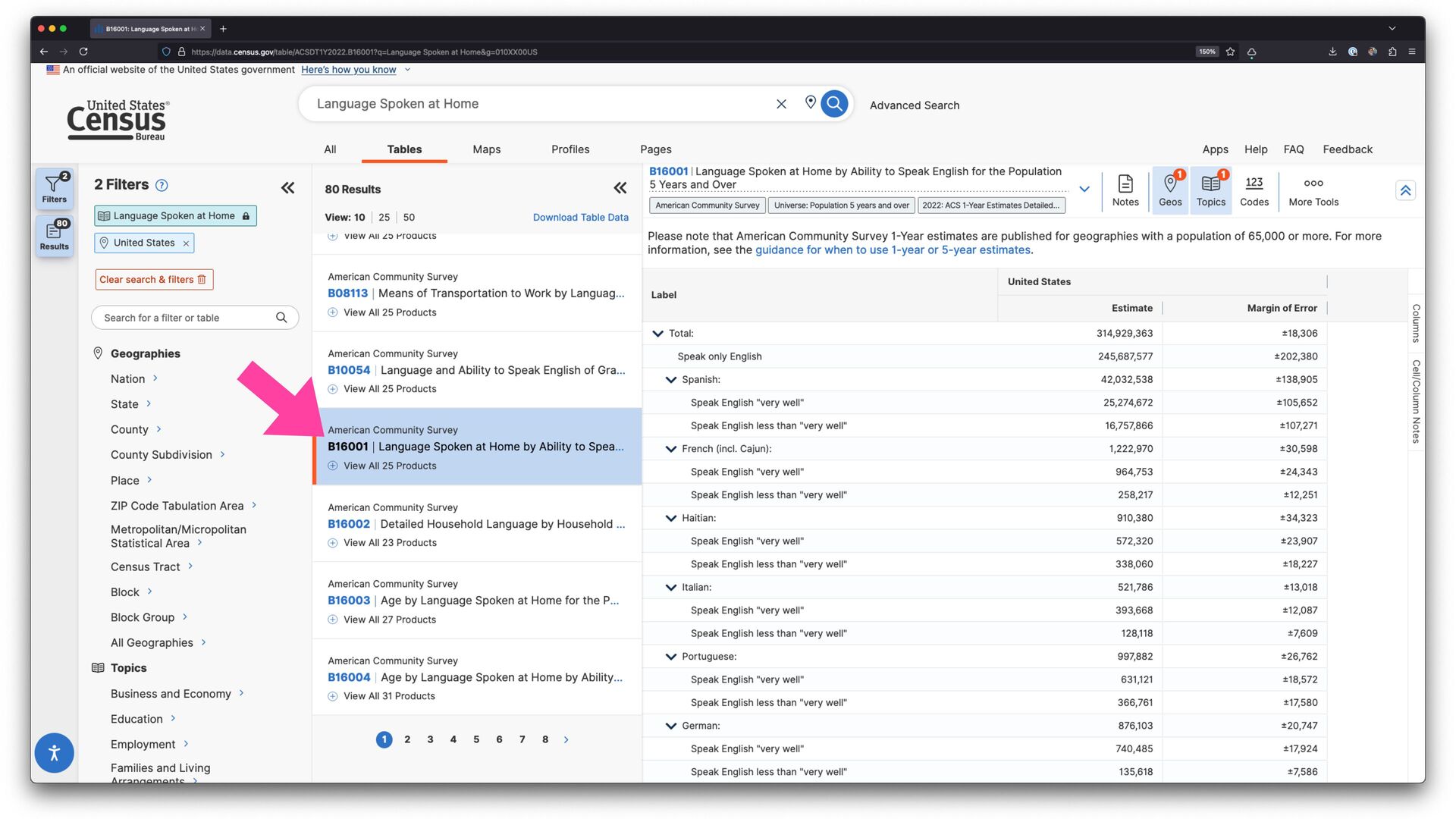The width and height of the screenshot is (1456, 819).
Task: Collapse the Total row
Action: [x=657, y=333]
